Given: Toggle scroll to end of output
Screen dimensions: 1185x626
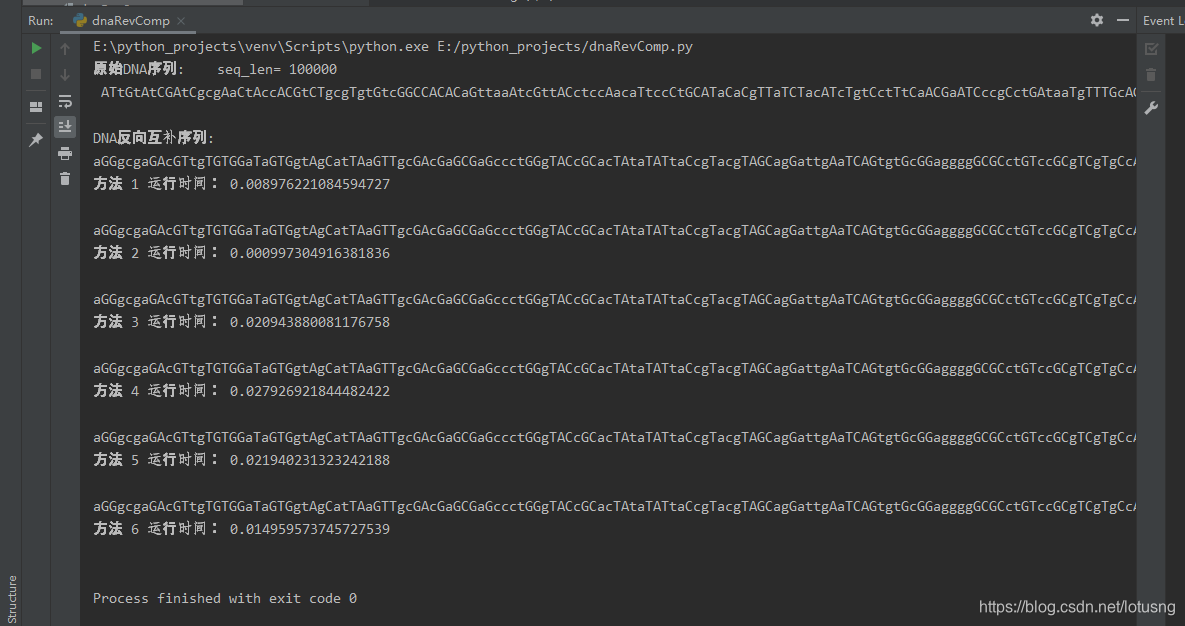Looking at the screenshot, I should tap(65, 126).
